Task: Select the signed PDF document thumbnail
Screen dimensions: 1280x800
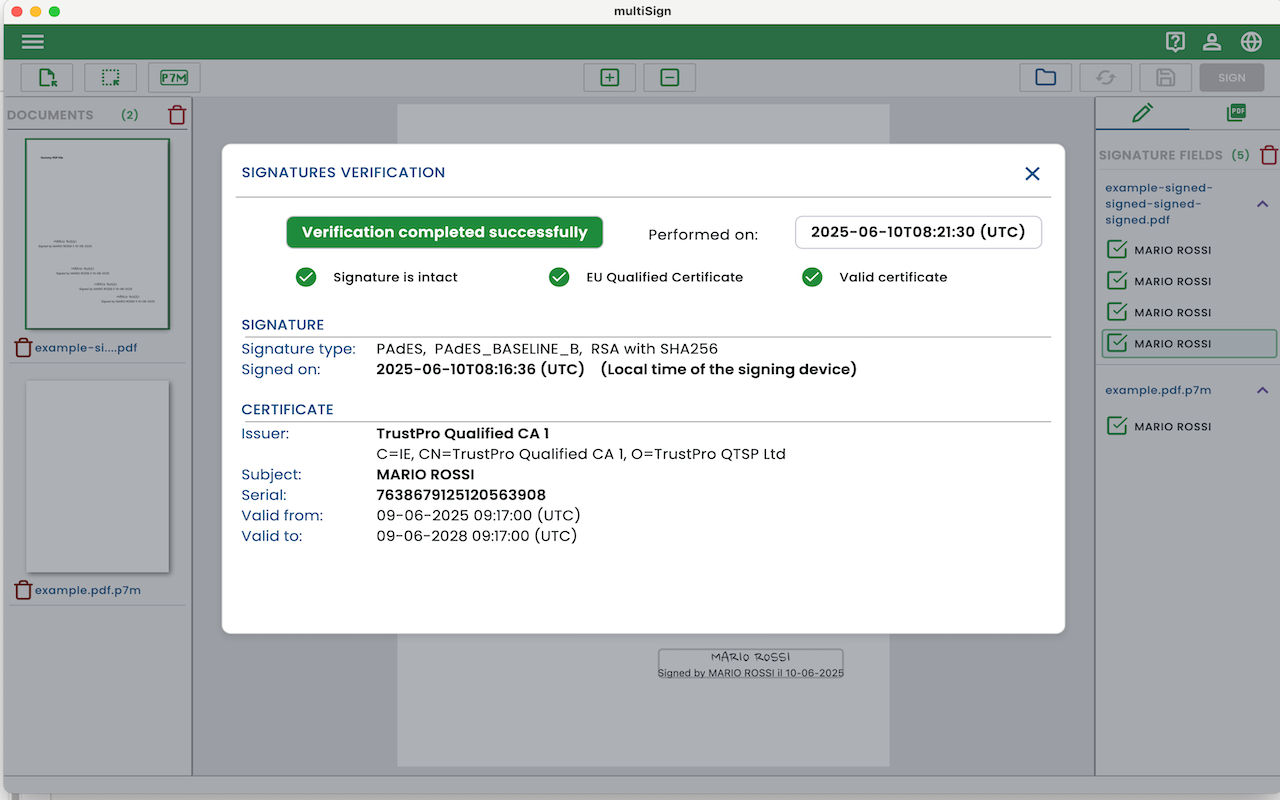Action: pos(97,234)
